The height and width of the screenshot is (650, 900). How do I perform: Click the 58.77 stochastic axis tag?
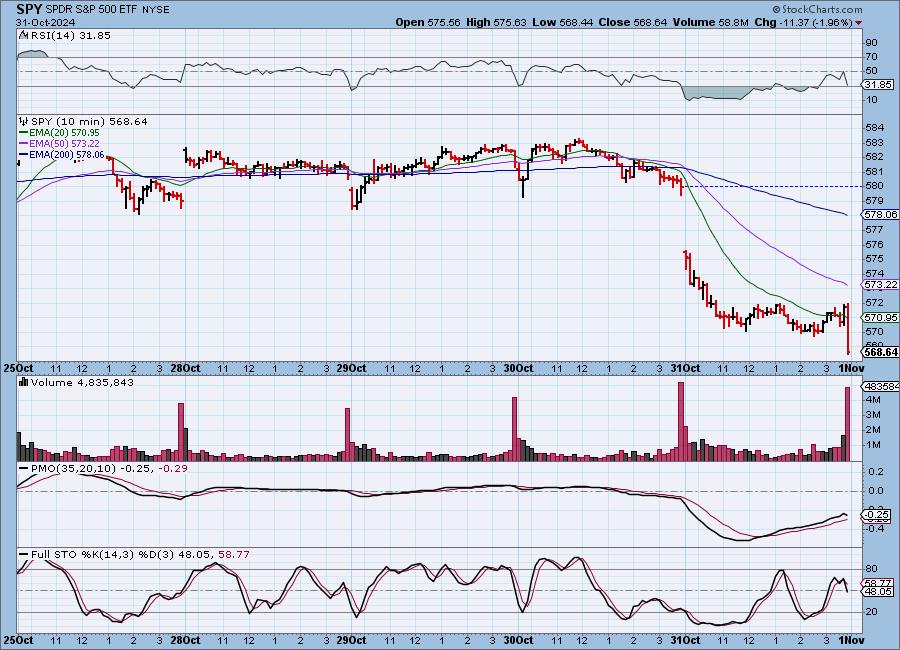click(x=879, y=582)
